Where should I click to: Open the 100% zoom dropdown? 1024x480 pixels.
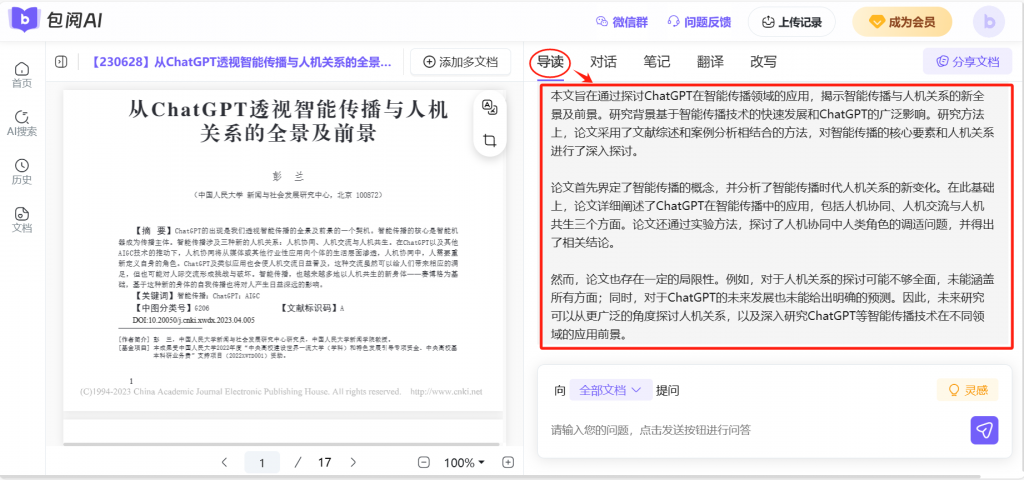(464, 462)
